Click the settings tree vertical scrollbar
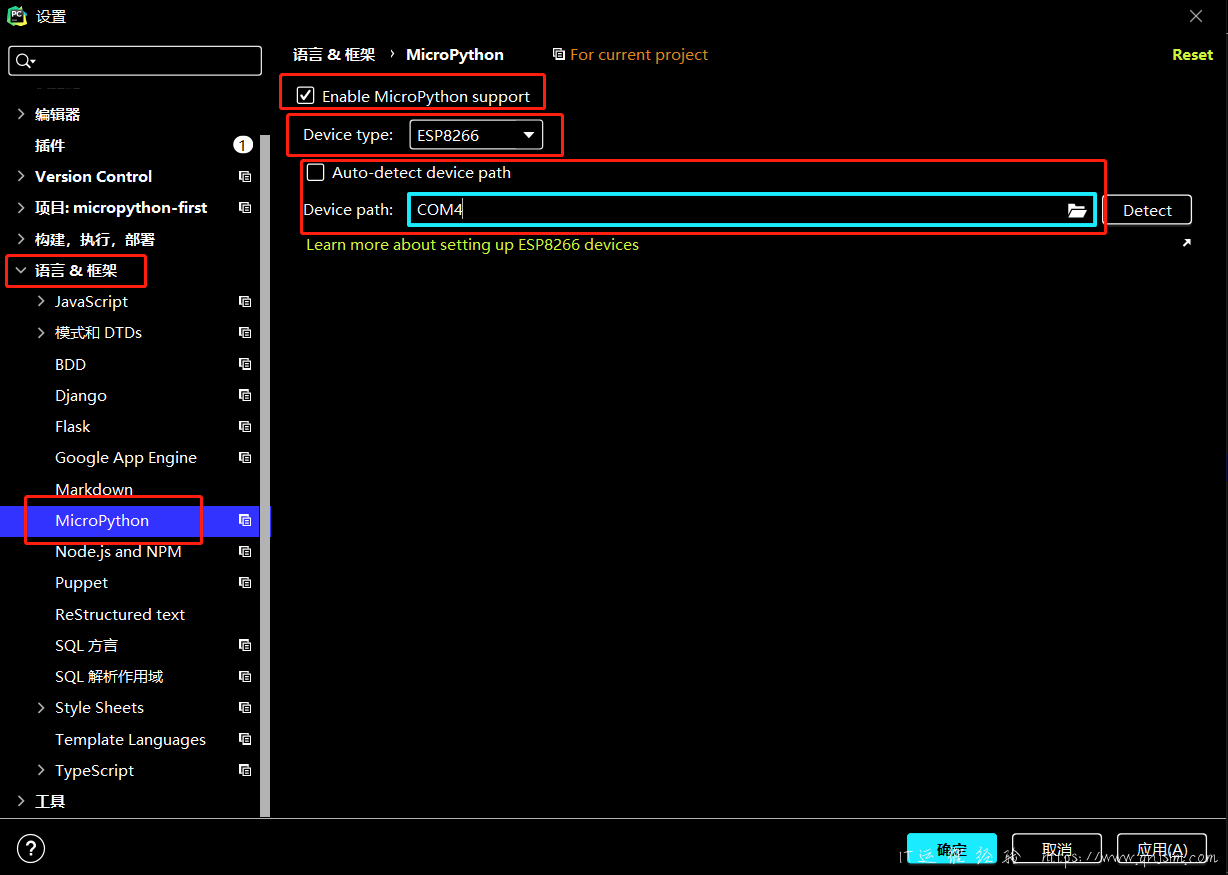The image size is (1228, 875). point(265,476)
